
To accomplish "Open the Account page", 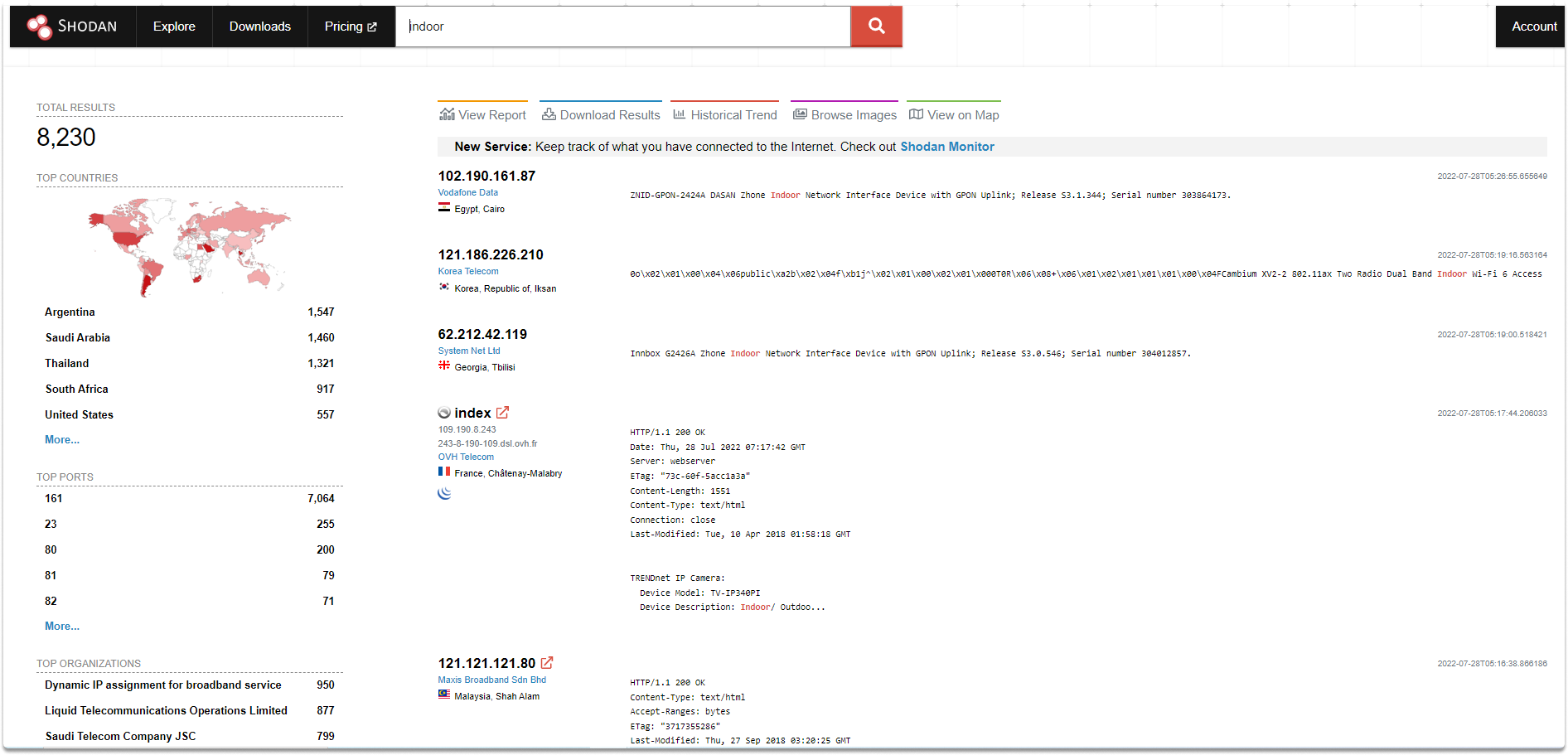I will click(1532, 26).
